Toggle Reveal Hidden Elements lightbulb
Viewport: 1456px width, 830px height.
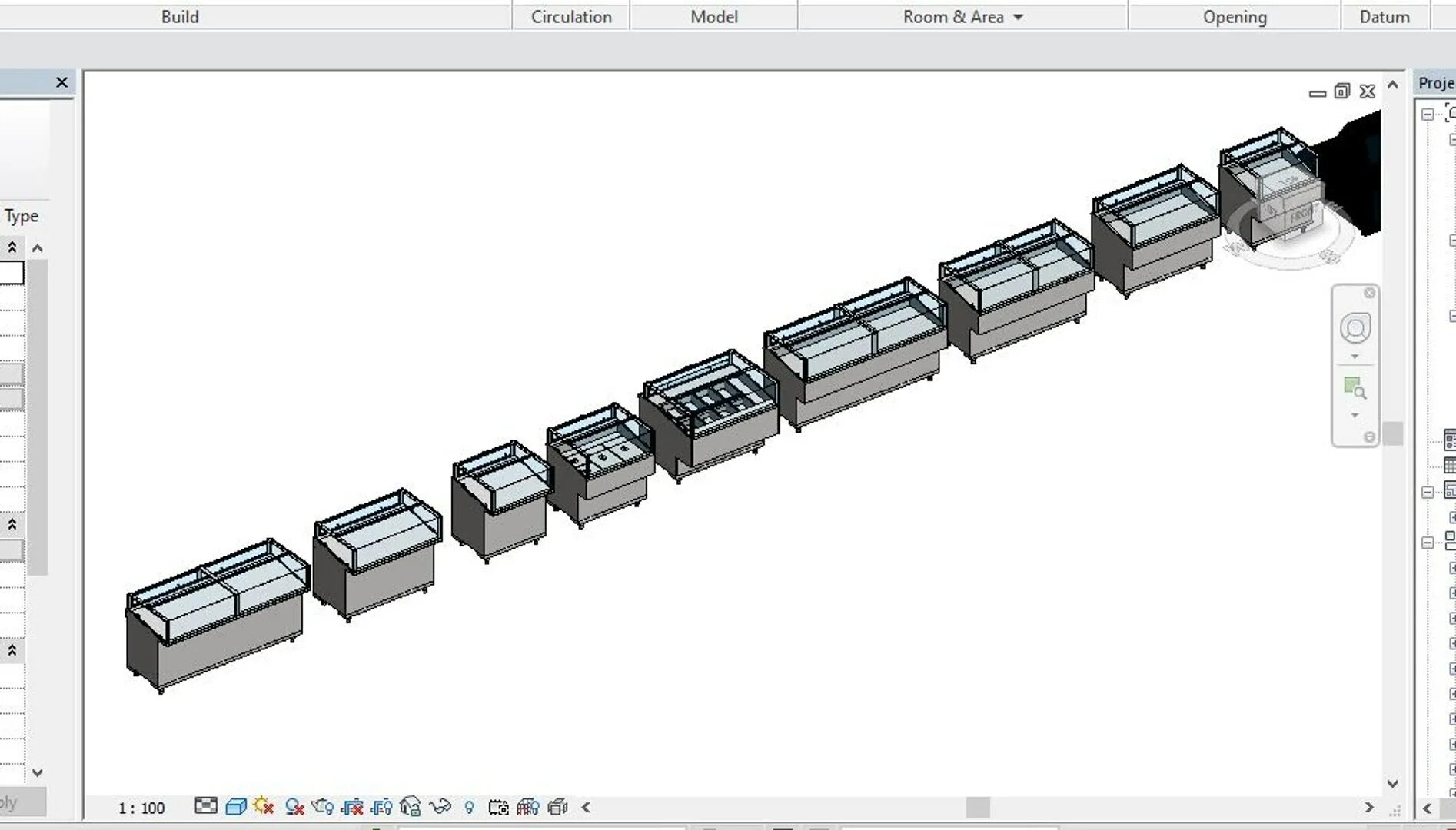point(470,807)
